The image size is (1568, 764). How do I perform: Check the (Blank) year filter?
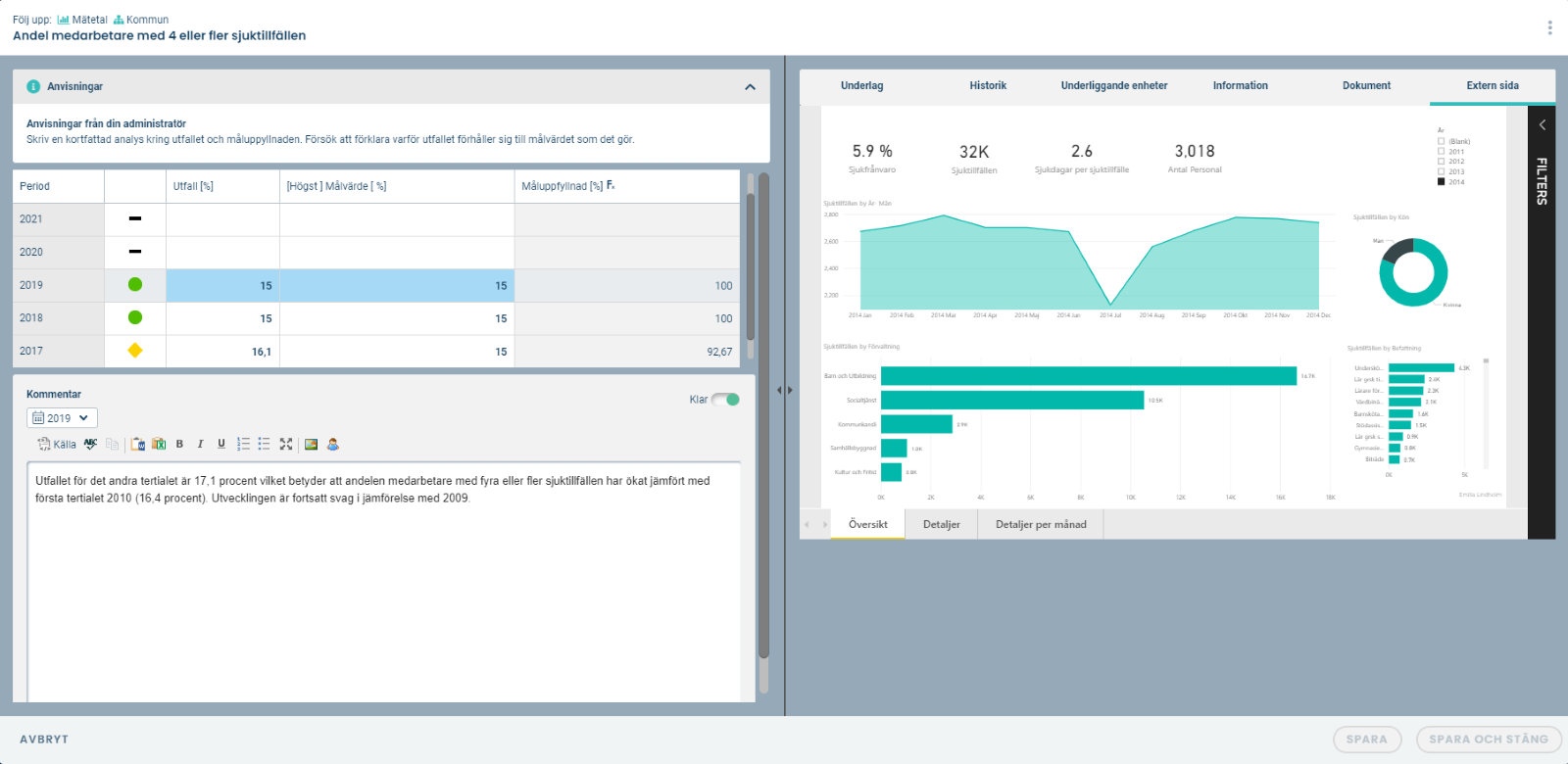1441,141
